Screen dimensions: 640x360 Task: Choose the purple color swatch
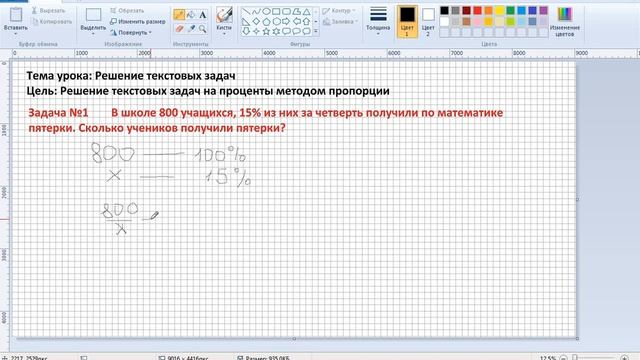pos(544,11)
